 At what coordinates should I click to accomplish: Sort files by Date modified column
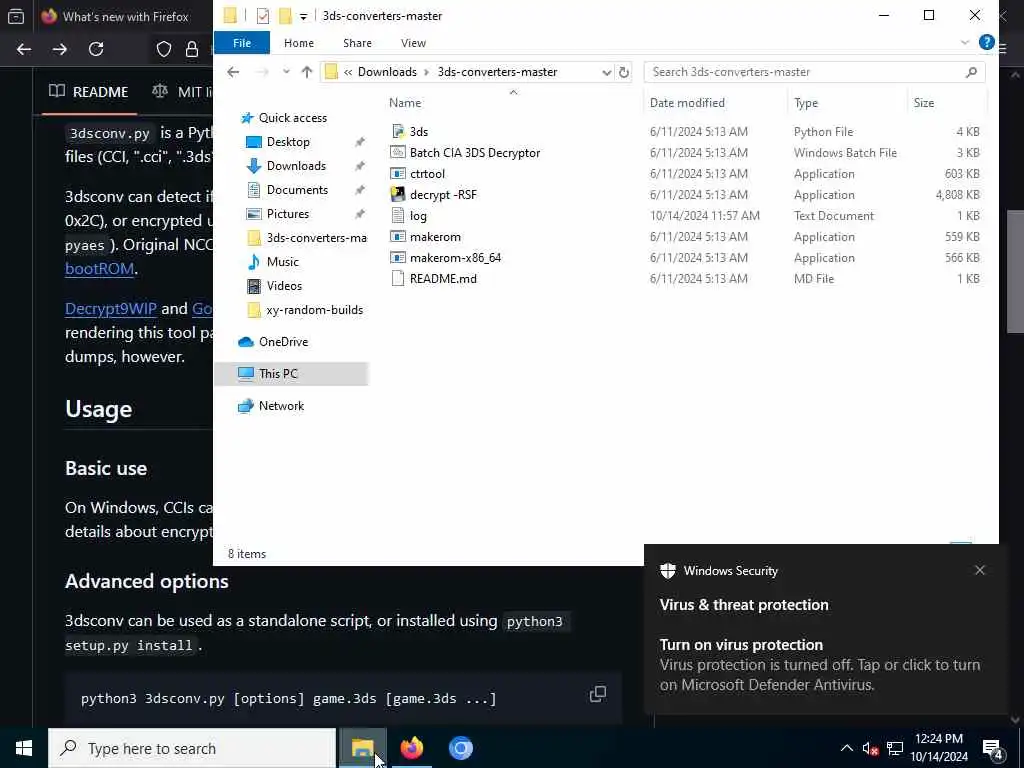(x=687, y=103)
